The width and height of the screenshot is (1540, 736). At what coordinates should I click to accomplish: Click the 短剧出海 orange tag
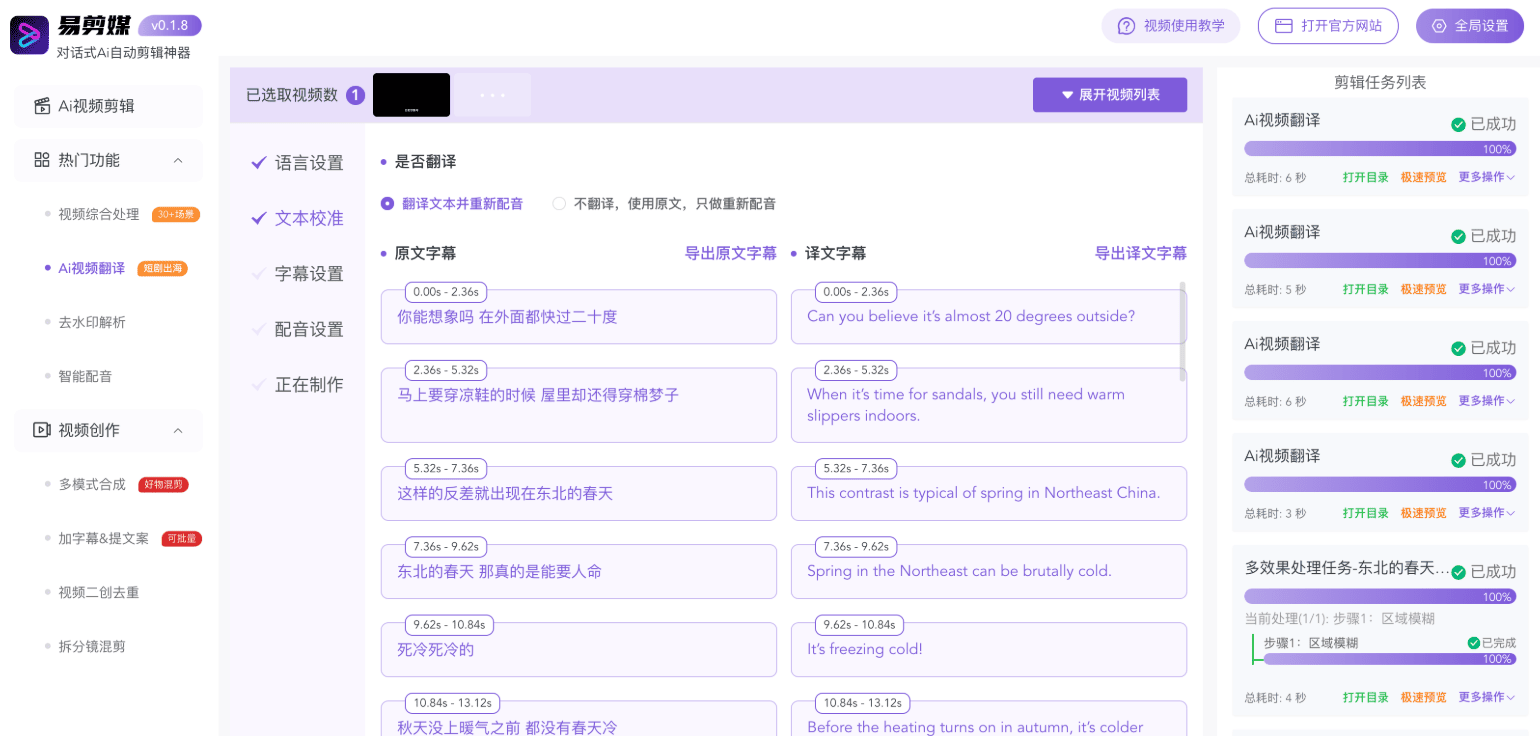(162, 268)
